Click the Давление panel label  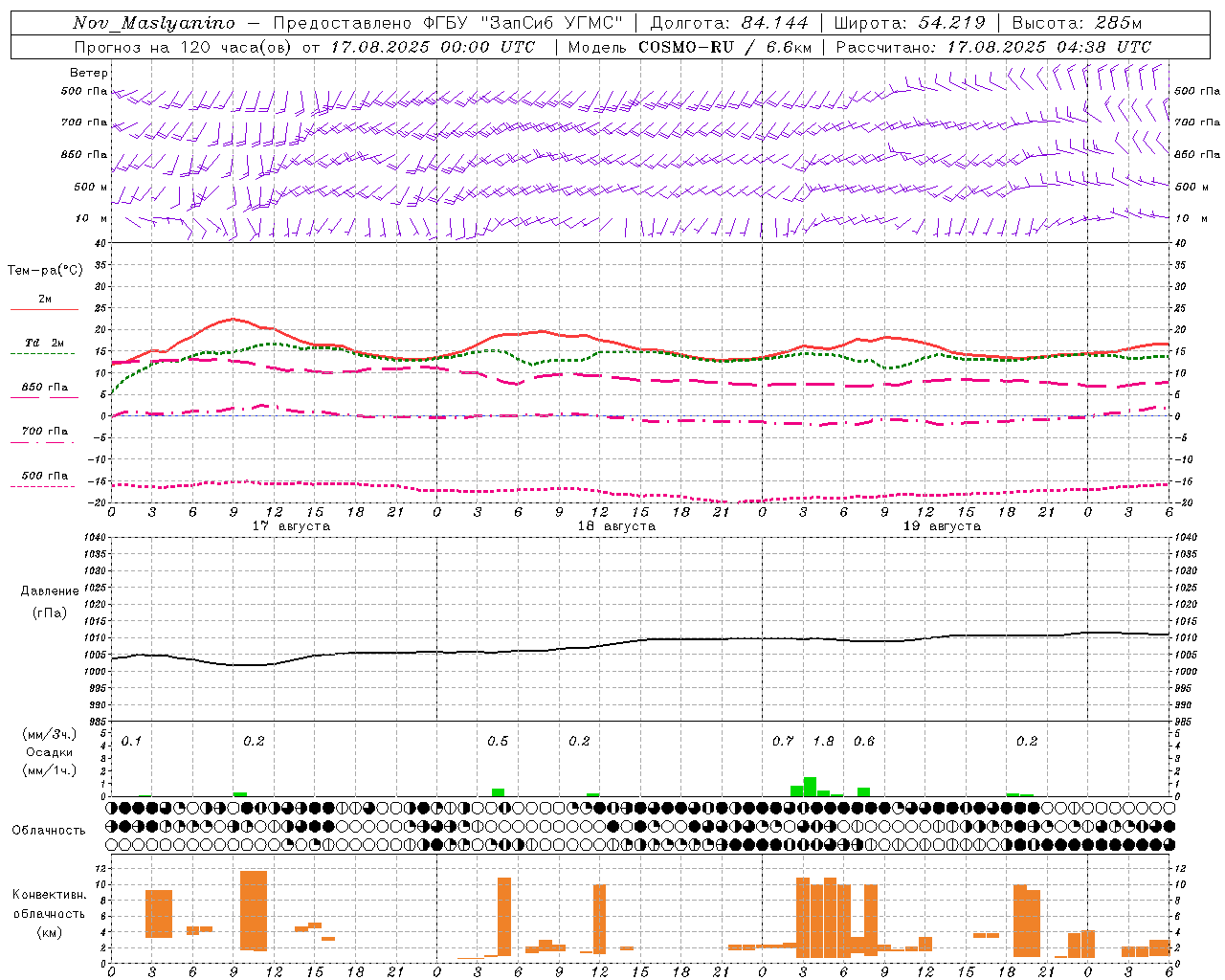(x=50, y=591)
